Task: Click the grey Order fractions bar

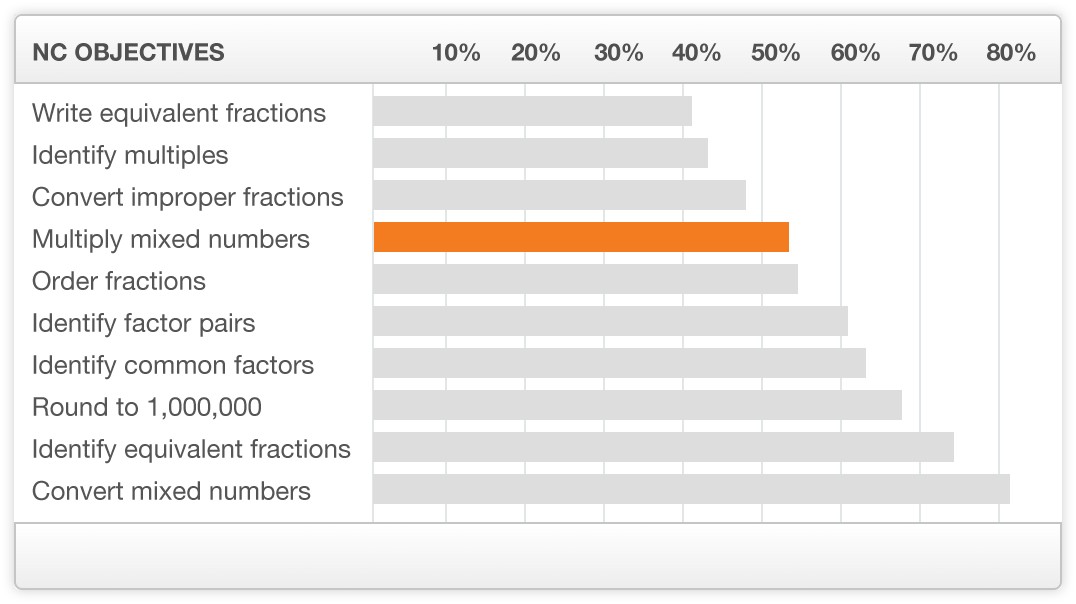Action: coord(586,279)
